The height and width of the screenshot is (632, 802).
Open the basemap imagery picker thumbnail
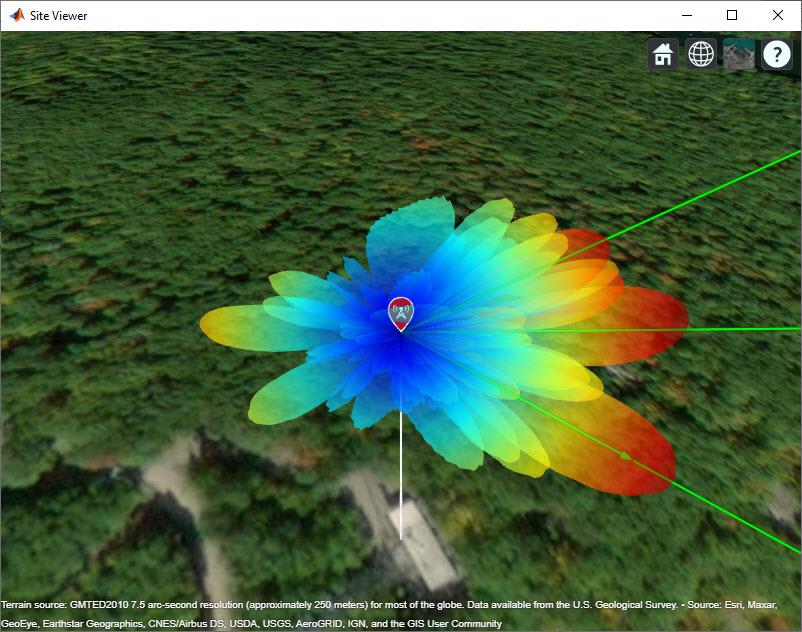click(x=739, y=54)
